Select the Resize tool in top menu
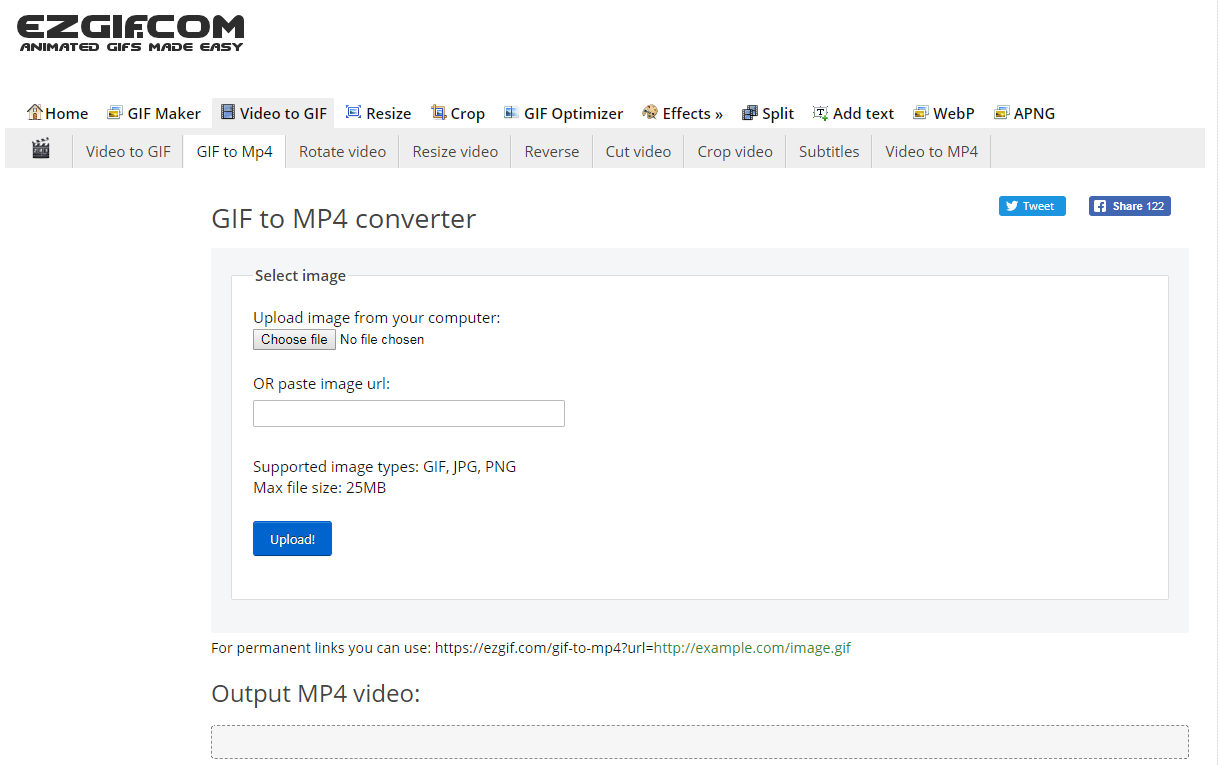 pos(378,113)
